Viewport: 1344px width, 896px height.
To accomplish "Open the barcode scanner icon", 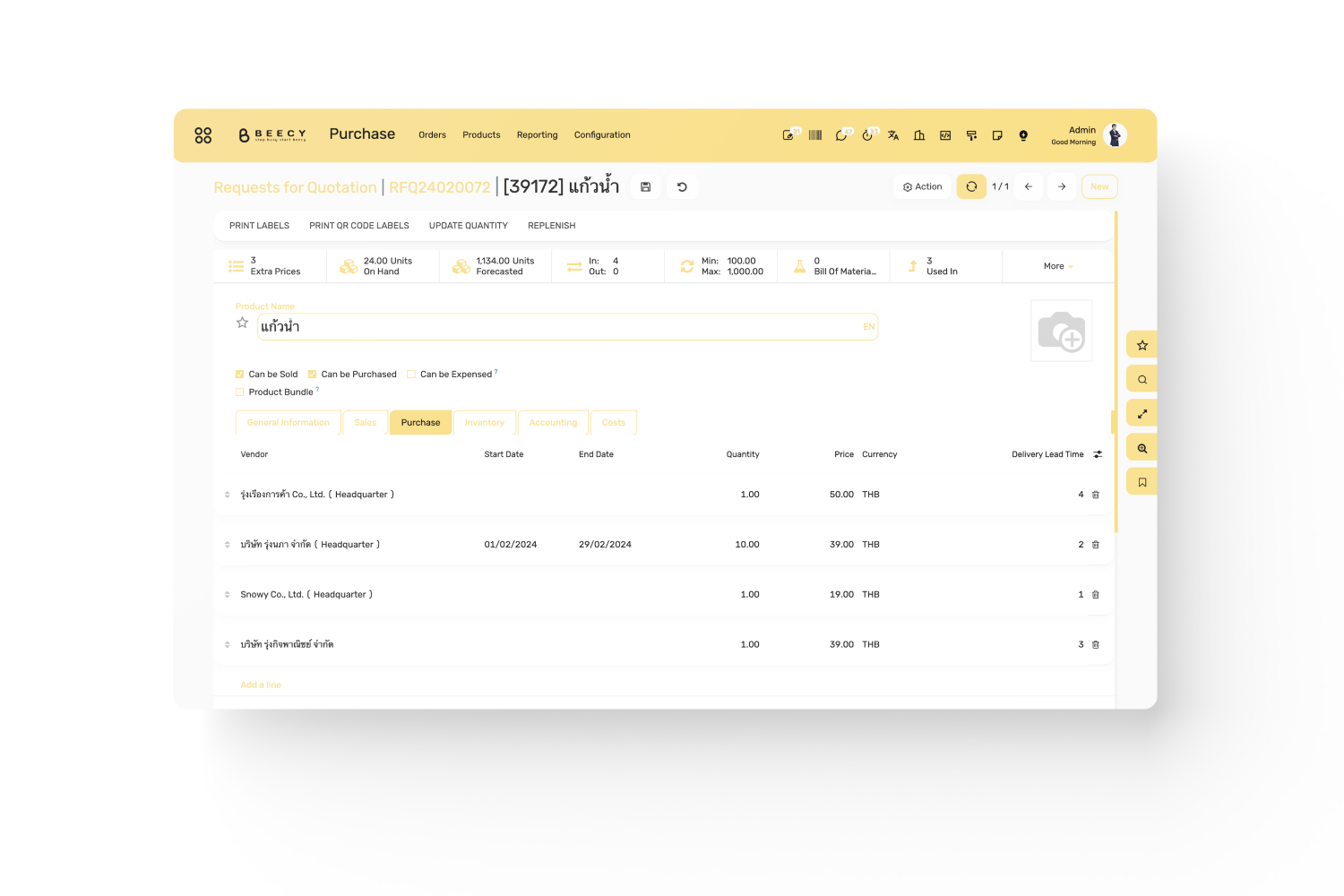I will click(x=815, y=135).
